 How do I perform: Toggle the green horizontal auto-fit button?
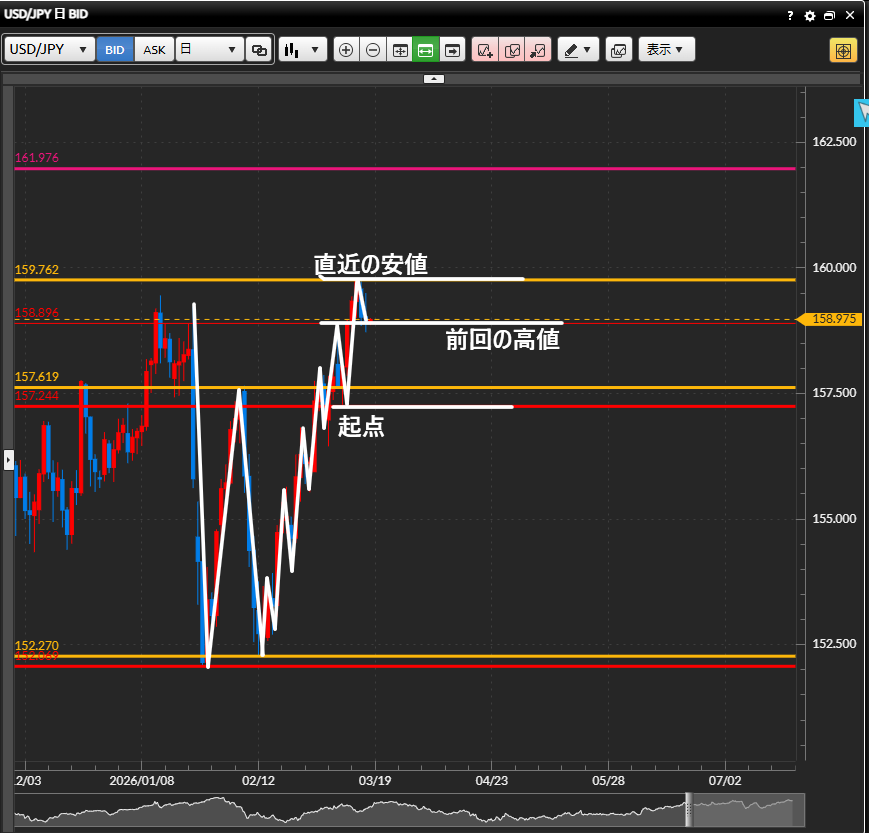click(425, 50)
